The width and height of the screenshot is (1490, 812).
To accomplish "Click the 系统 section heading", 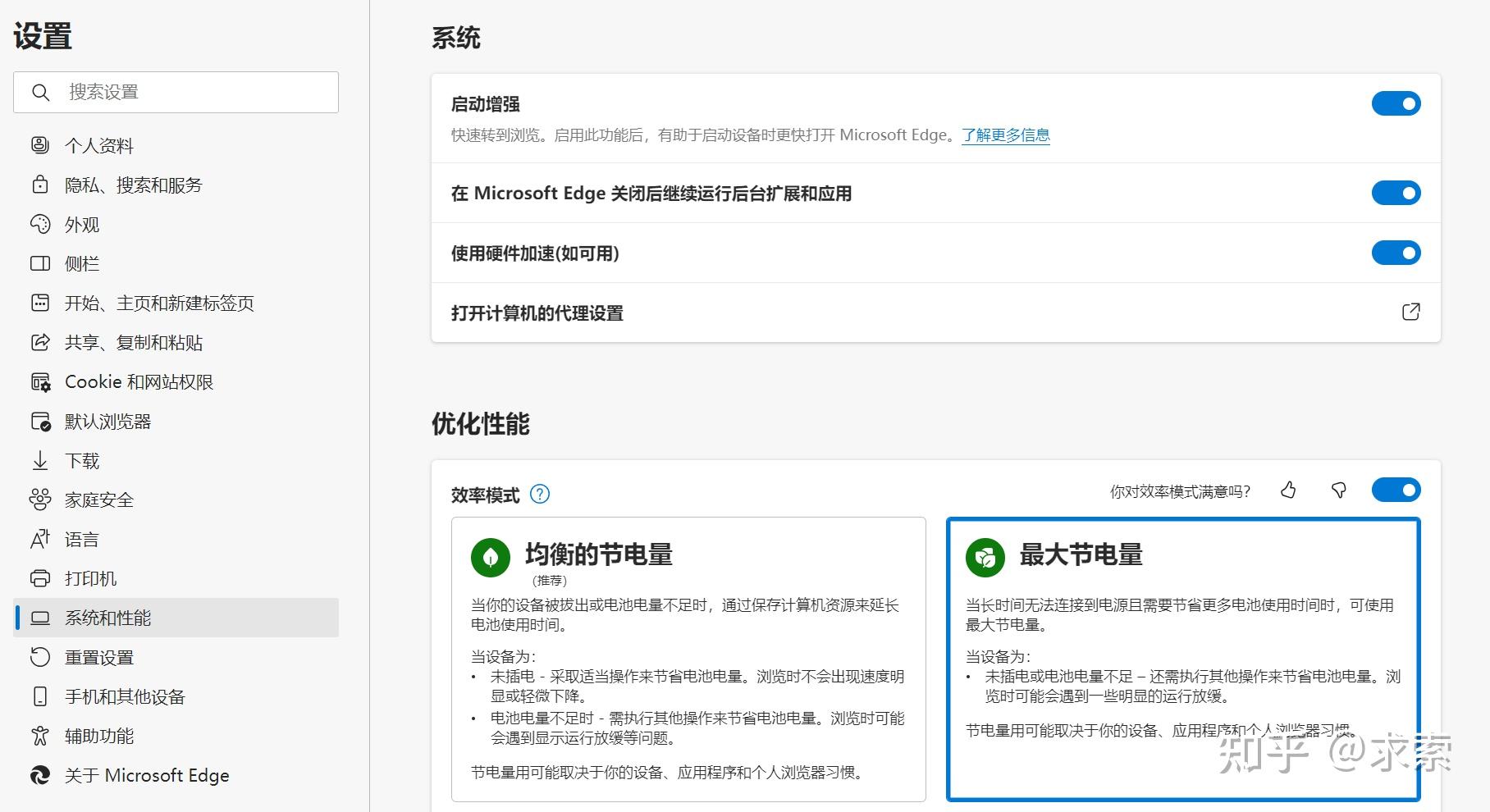I will pyautogui.click(x=456, y=38).
